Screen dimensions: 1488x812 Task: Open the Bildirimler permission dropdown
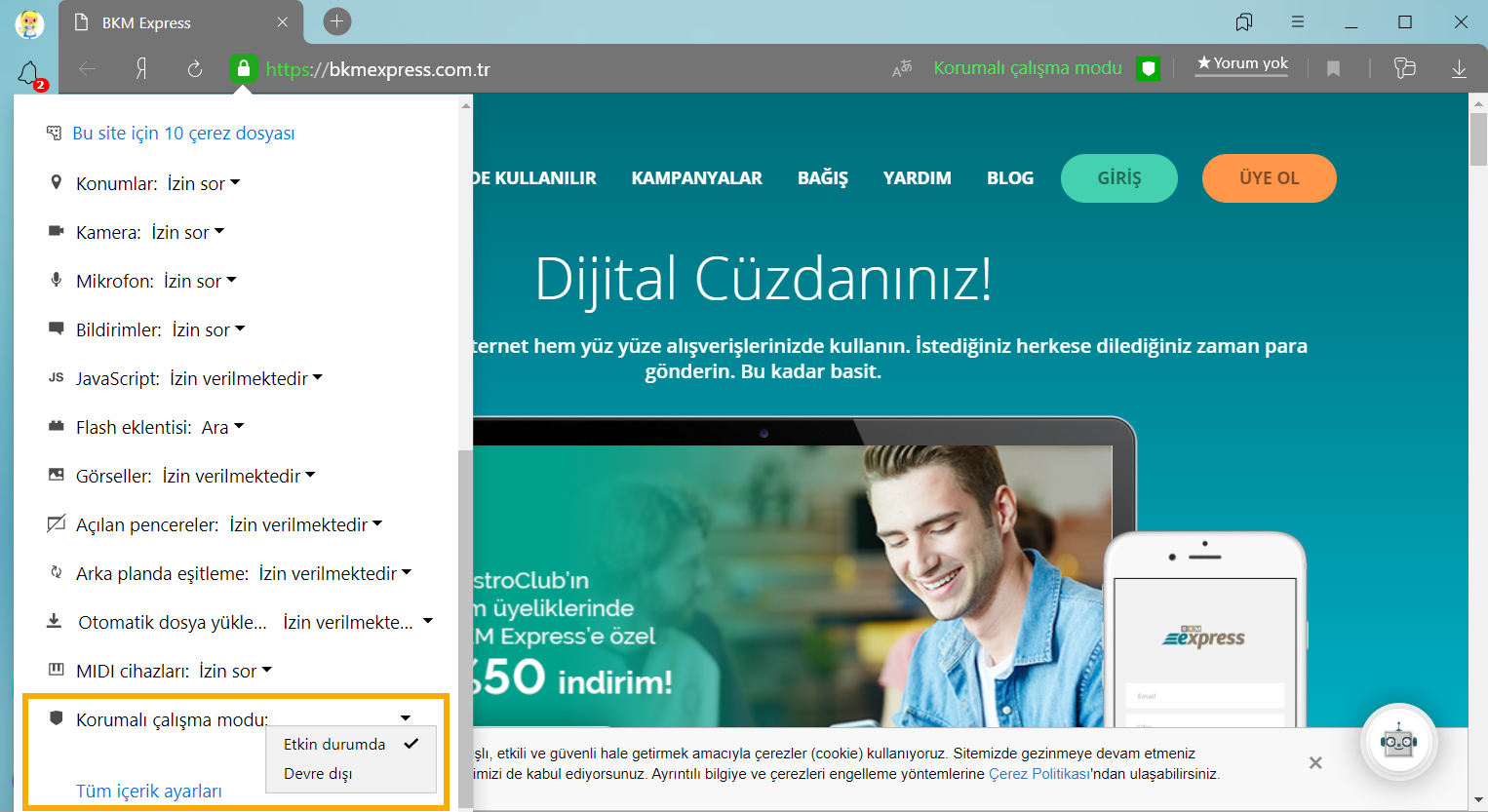point(209,329)
